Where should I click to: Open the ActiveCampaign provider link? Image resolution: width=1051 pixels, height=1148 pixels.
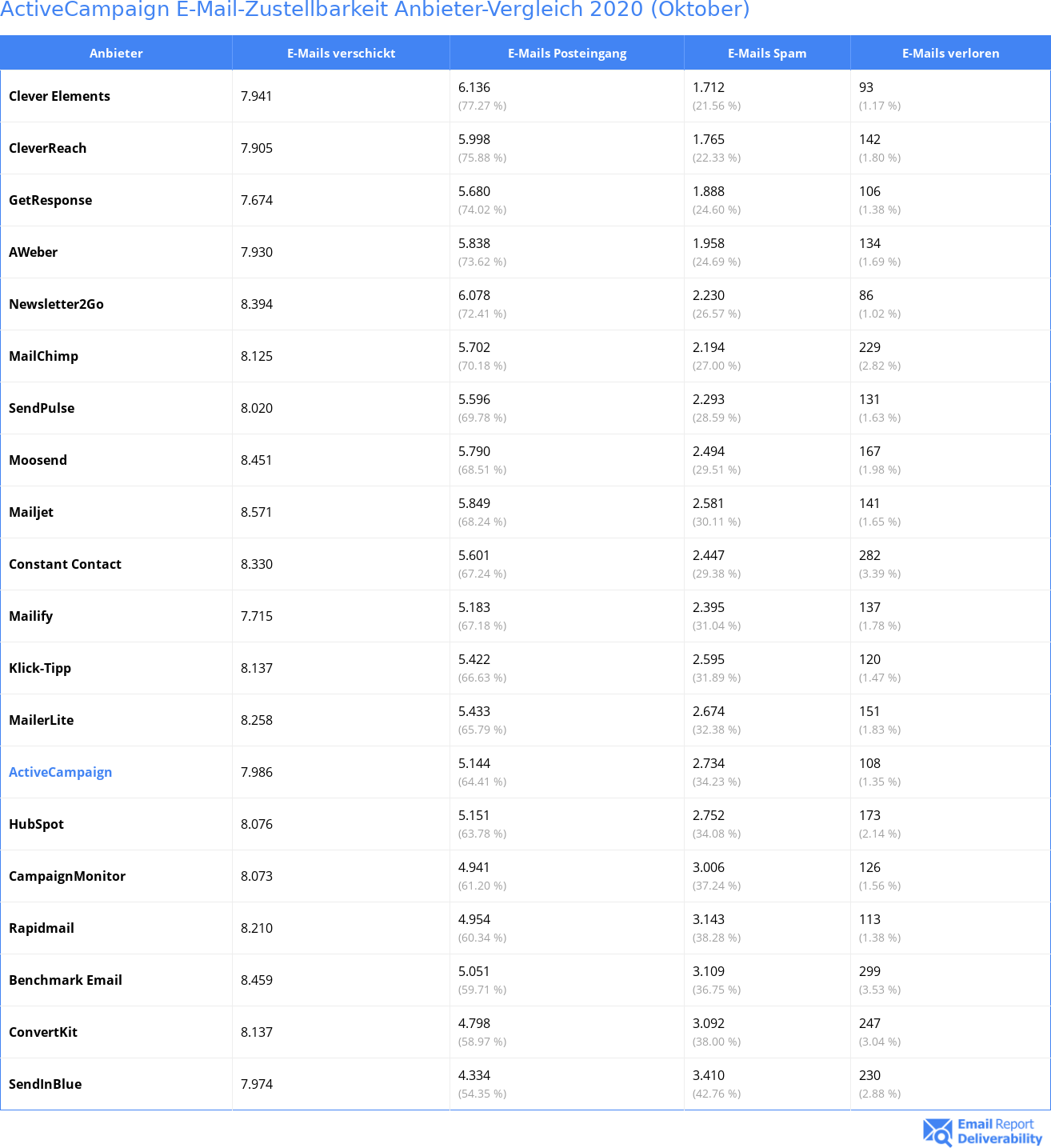(60, 772)
